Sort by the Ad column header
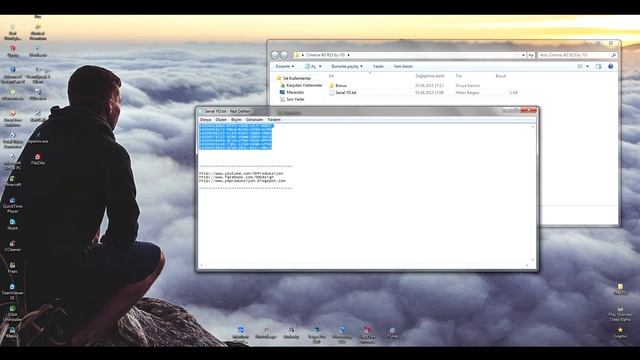Screen dimensions: 640x360 331,76
